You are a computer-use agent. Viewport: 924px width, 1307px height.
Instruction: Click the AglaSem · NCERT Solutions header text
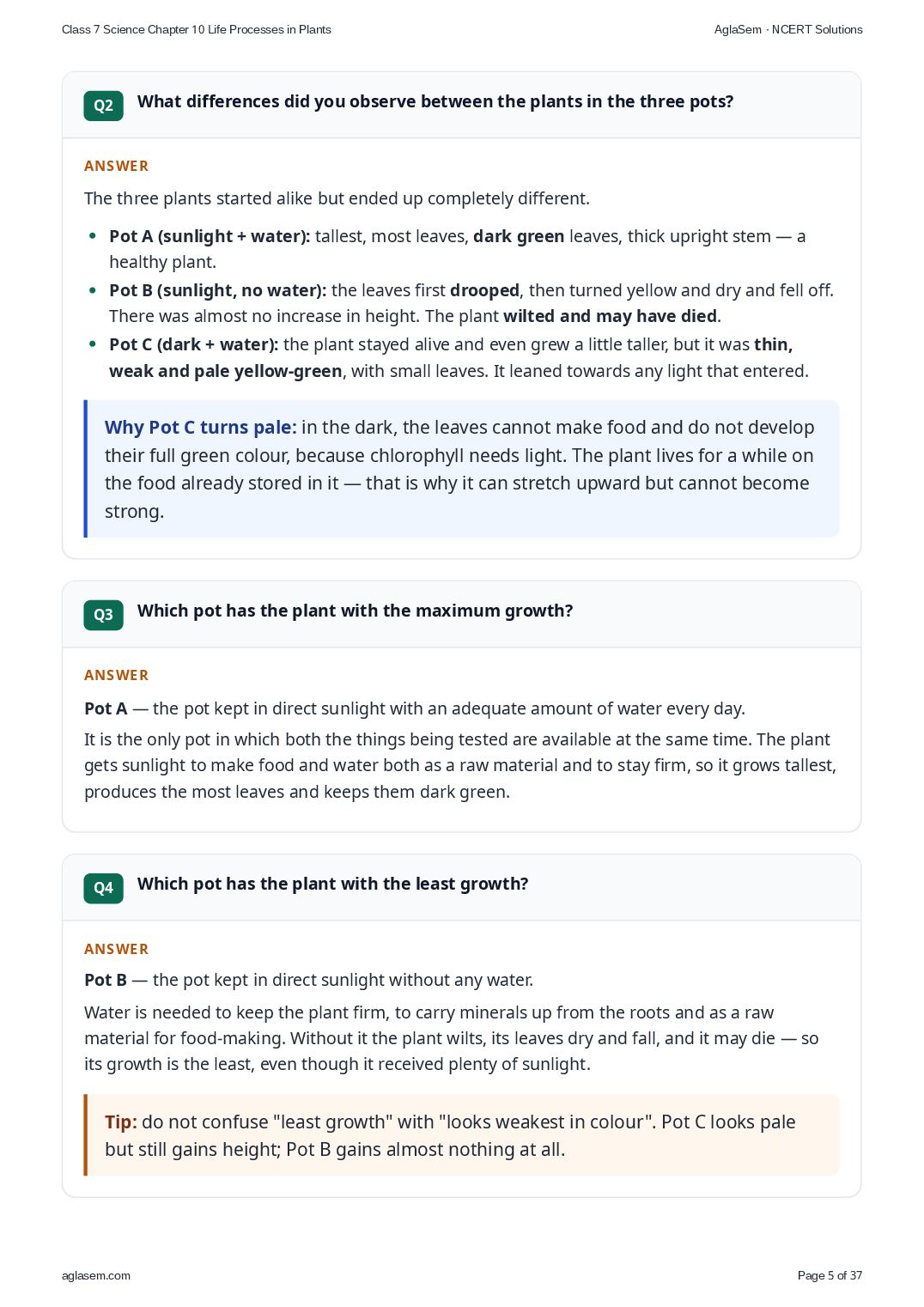[788, 29]
